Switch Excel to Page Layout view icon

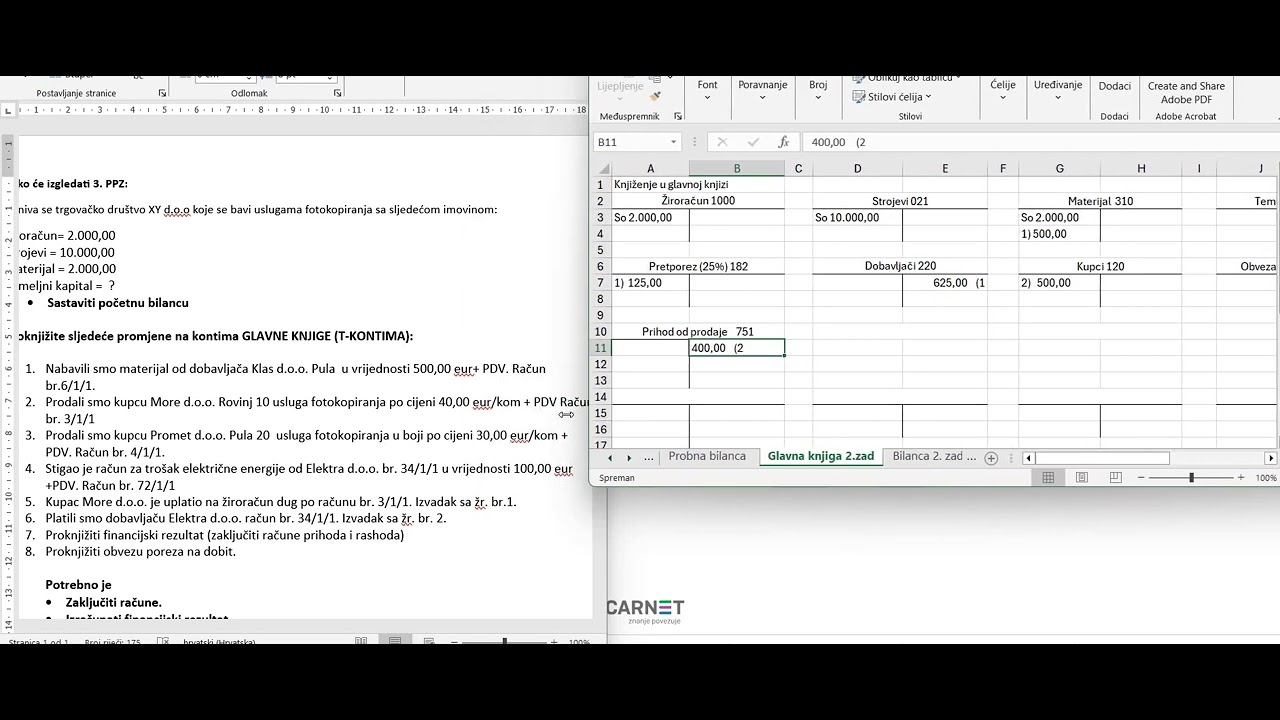1082,478
